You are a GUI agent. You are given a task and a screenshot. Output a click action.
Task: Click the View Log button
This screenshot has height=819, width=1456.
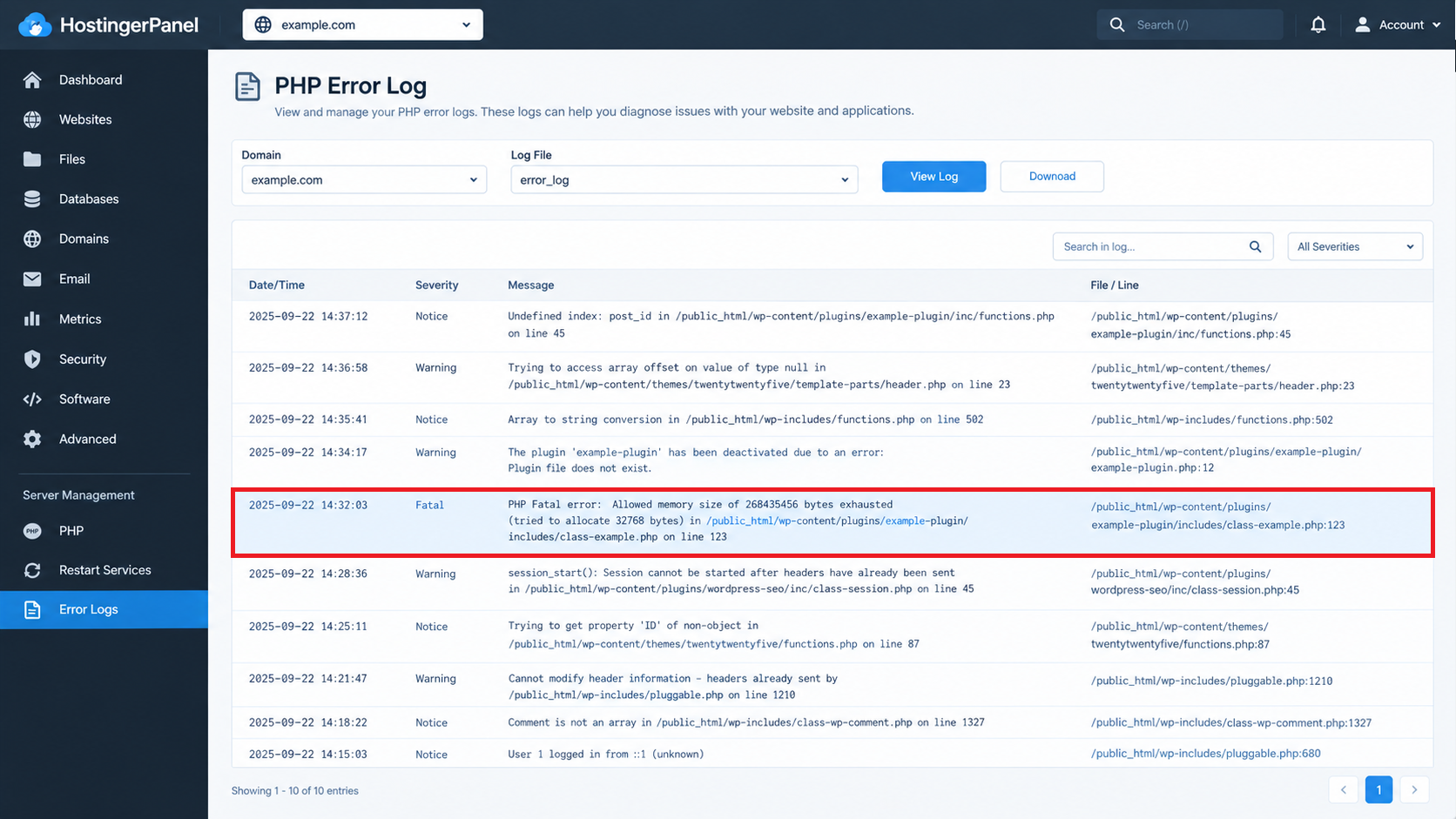(x=934, y=177)
